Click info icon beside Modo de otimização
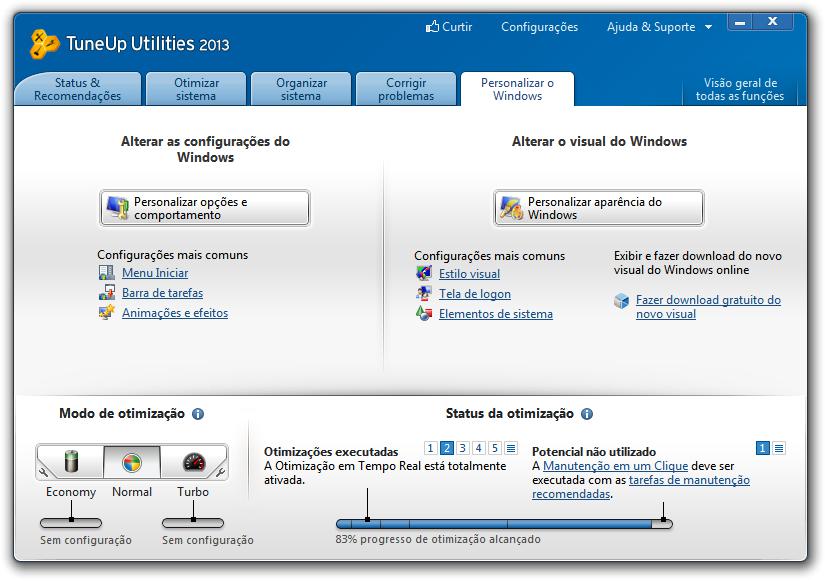The image size is (825, 581). (x=198, y=414)
